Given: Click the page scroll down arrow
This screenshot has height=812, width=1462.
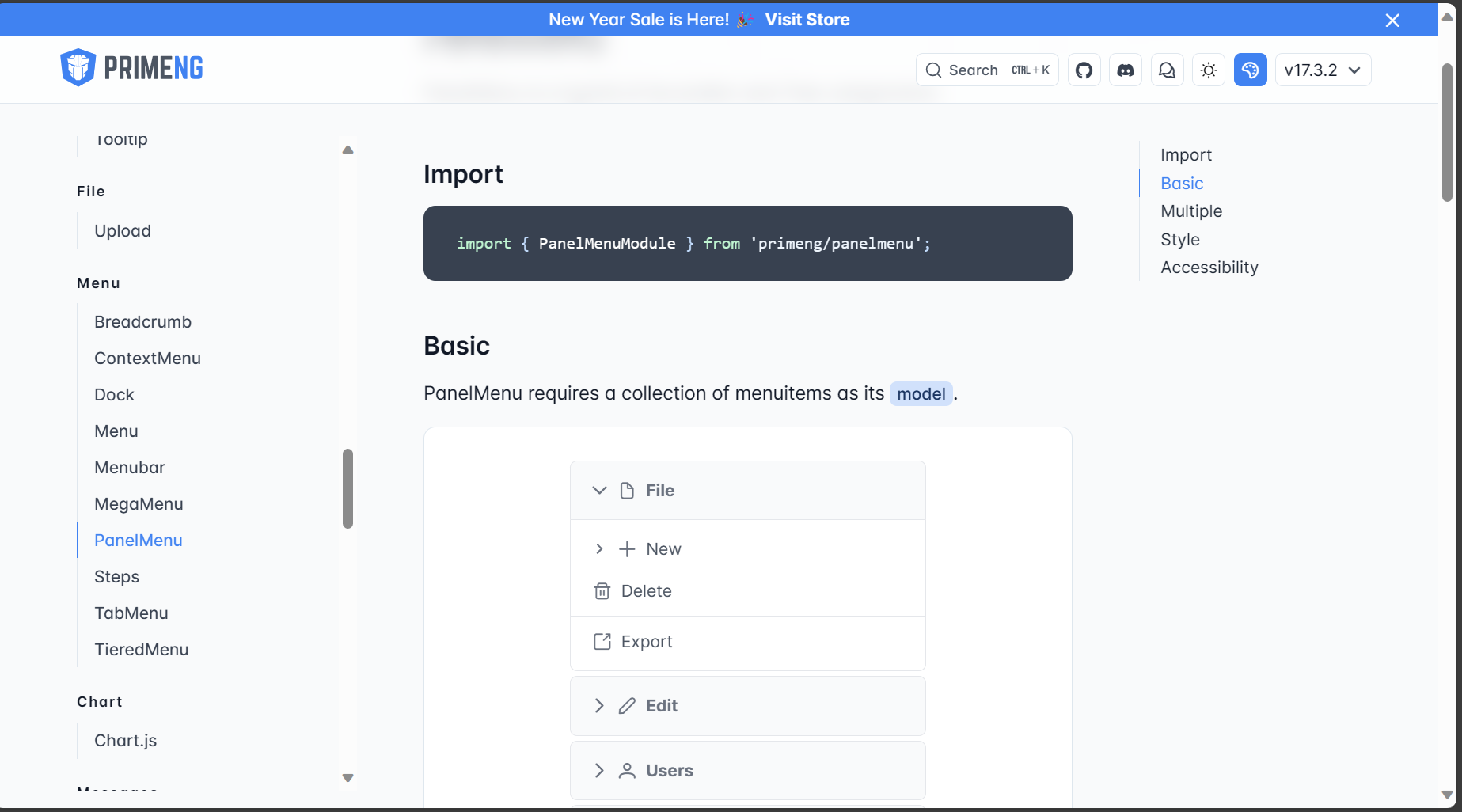Looking at the screenshot, I should tap(1447, 795).
